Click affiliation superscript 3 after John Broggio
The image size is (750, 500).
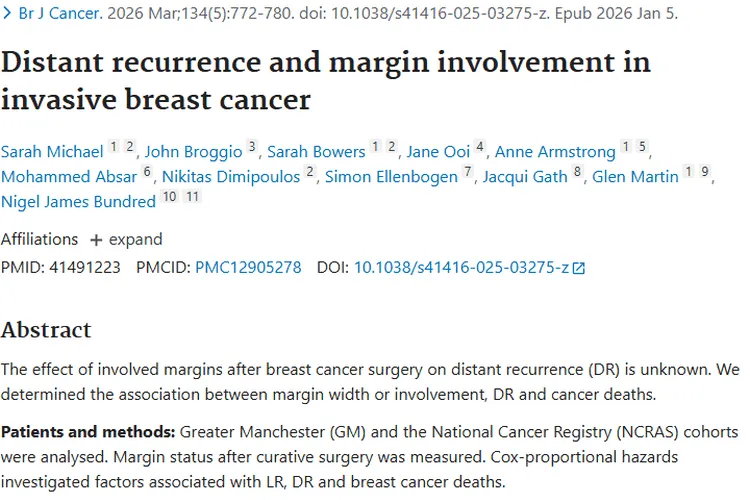252,147
